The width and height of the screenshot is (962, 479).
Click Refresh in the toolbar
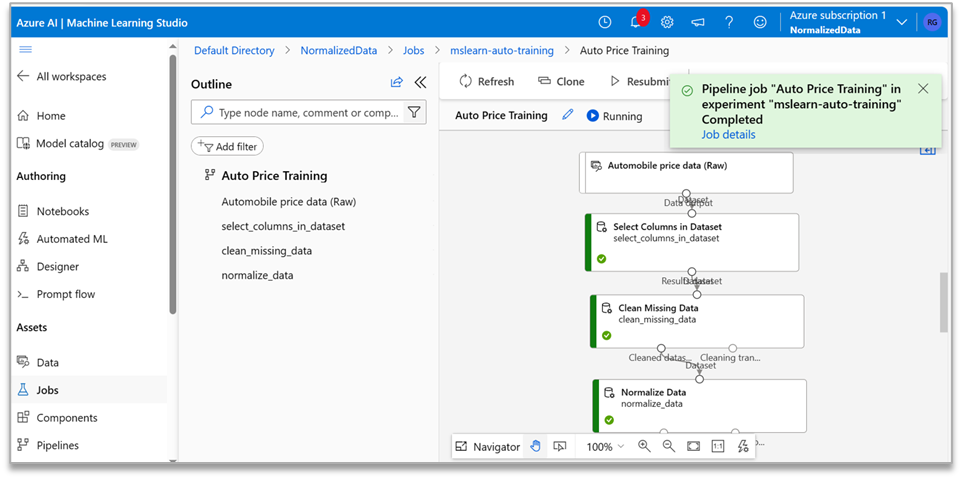(487, 82)
